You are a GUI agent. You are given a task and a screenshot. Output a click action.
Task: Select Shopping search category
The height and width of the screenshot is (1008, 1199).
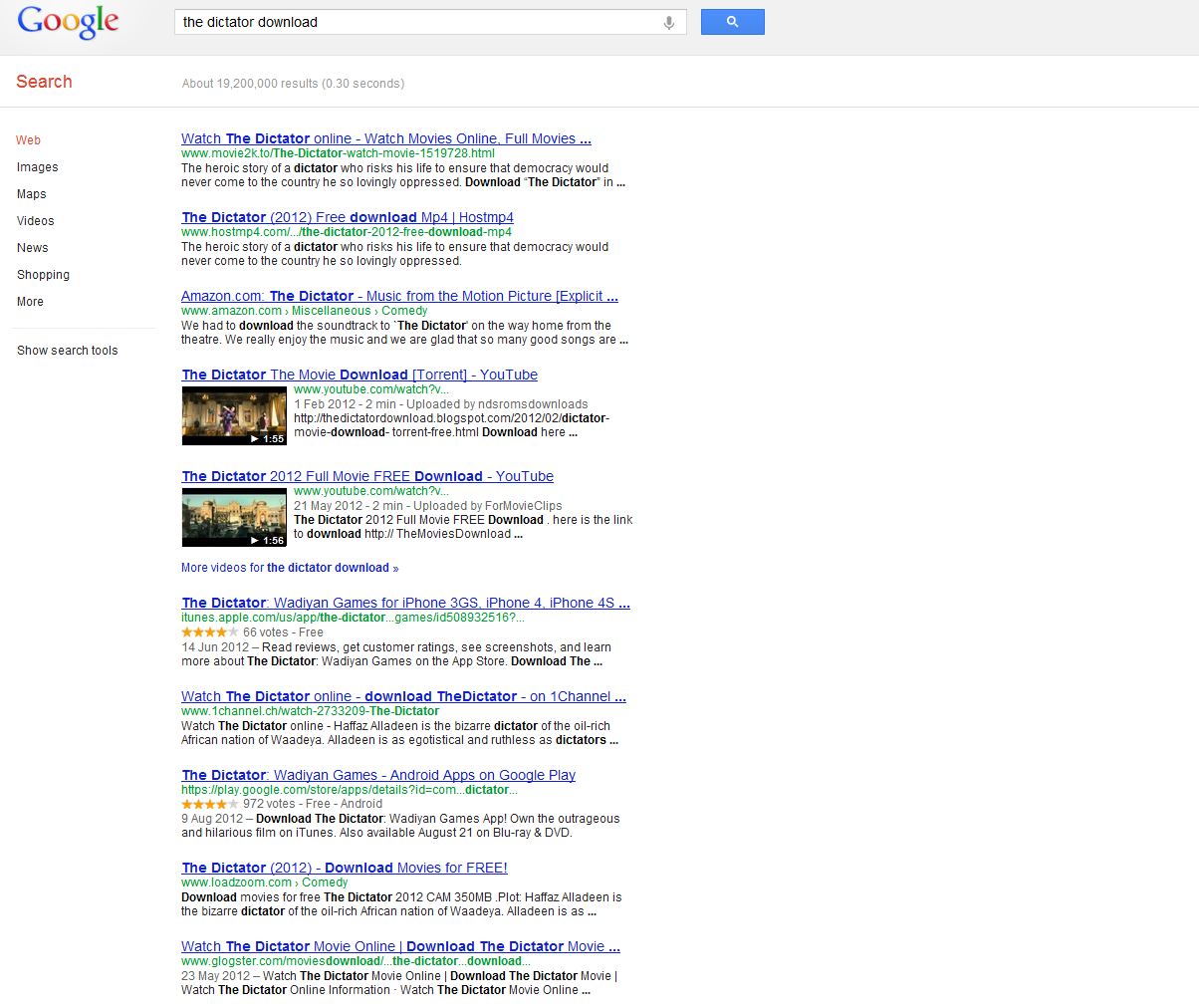point(44,275)
